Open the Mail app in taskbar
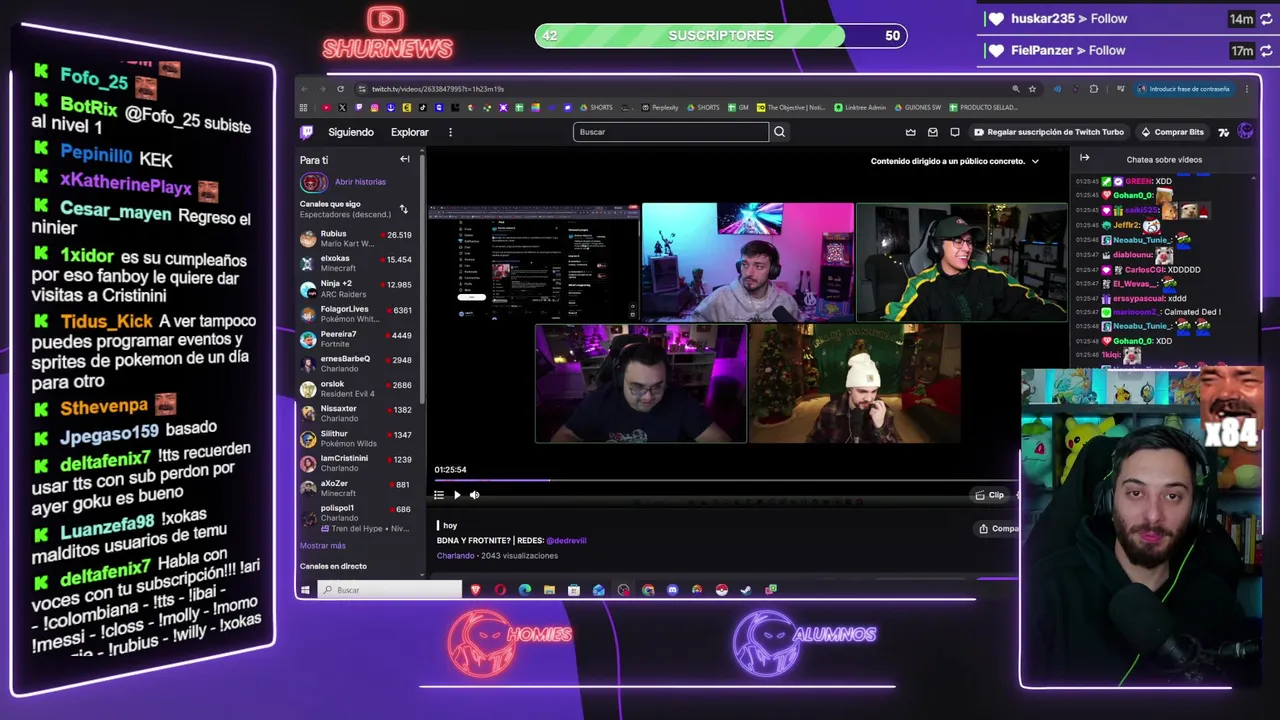Image resolution: width=1280 pixels, height=720 pixels. tap(598, 590)
